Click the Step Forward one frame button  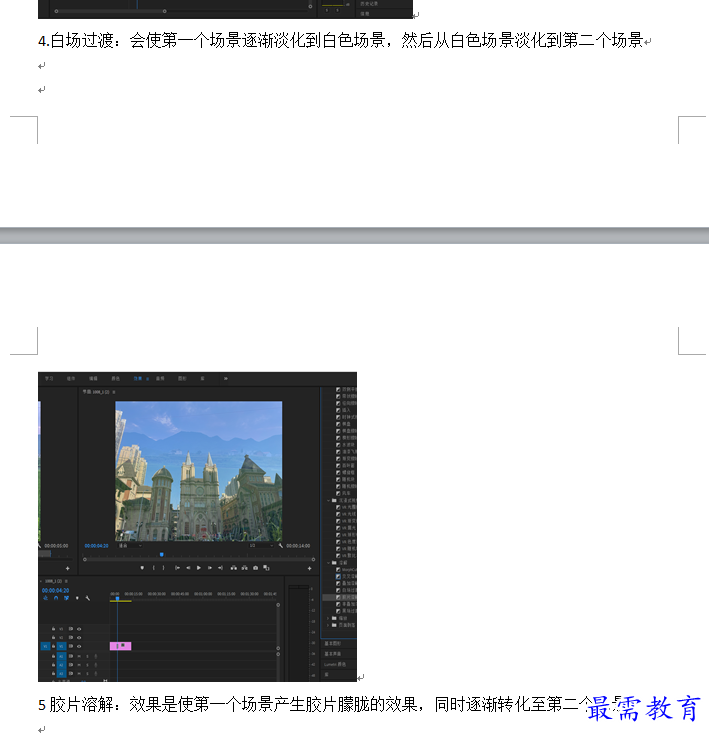(x=210, y=568)
